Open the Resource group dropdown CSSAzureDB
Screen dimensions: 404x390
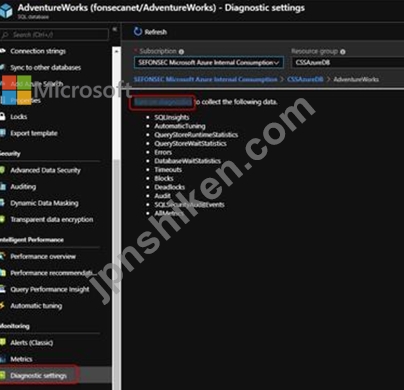pyautogui.click(x=348, y=62)
